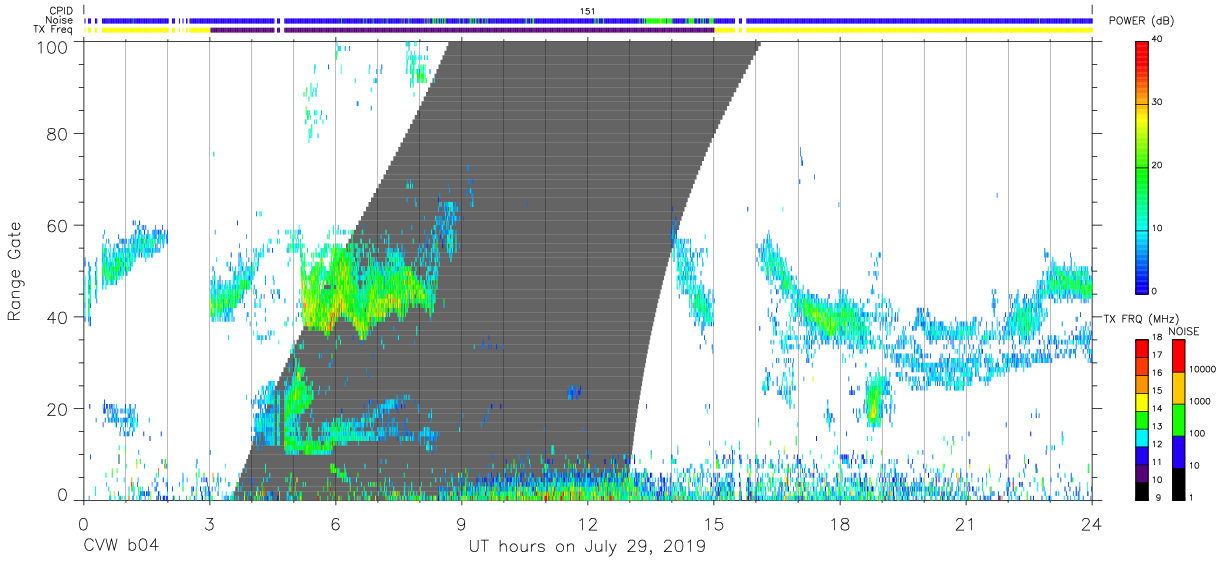Screen dimensions: 1228x567
Task: Click the "60" tick on the Range Gate axis
Action: tap(58, 226)
